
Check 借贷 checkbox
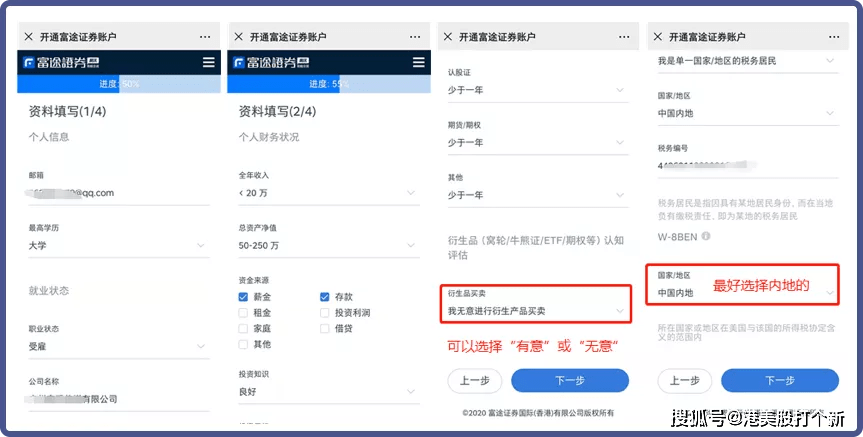click(325, 329)
